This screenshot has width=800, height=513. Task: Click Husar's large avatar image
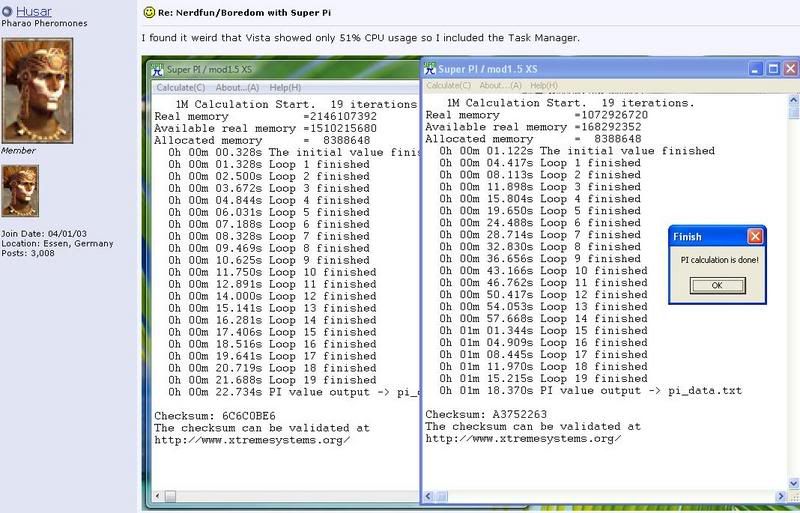(37, 90)
